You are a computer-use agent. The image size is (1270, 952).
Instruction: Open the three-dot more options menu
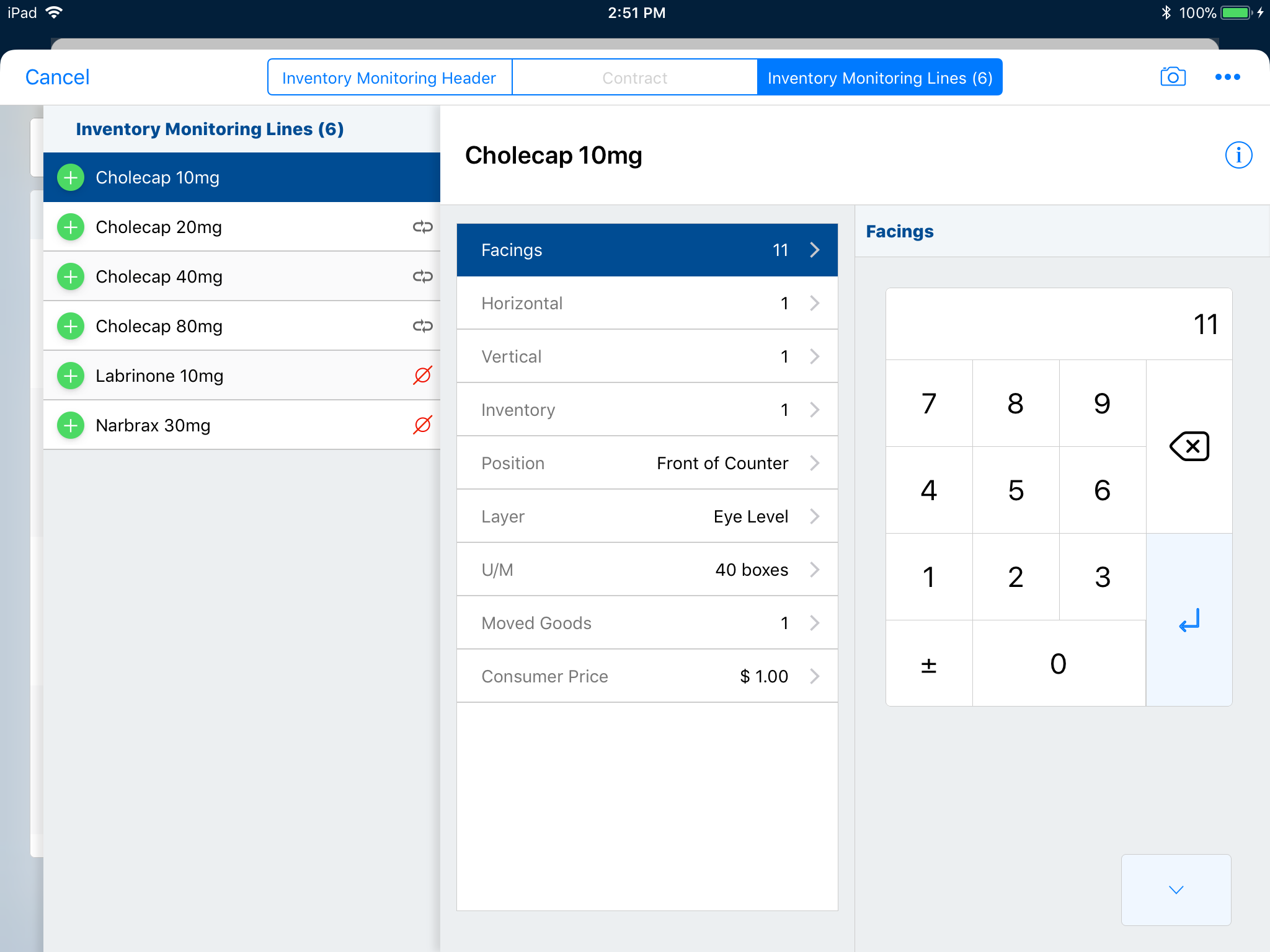(1227, 77)
